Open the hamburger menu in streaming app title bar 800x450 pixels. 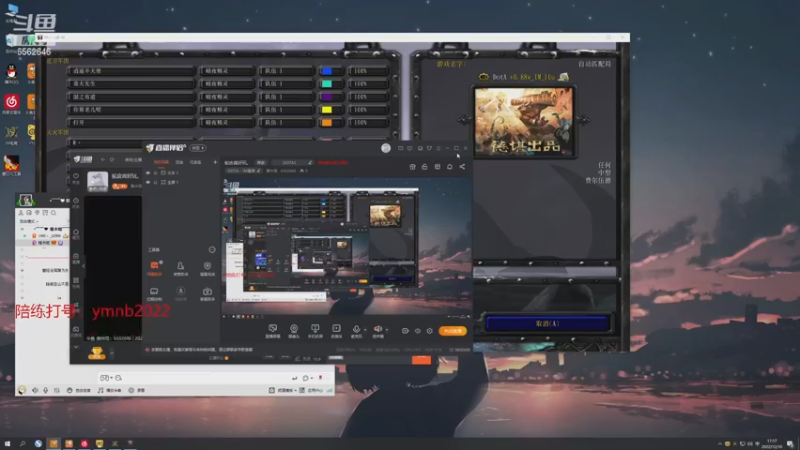(x=438, y=148)
